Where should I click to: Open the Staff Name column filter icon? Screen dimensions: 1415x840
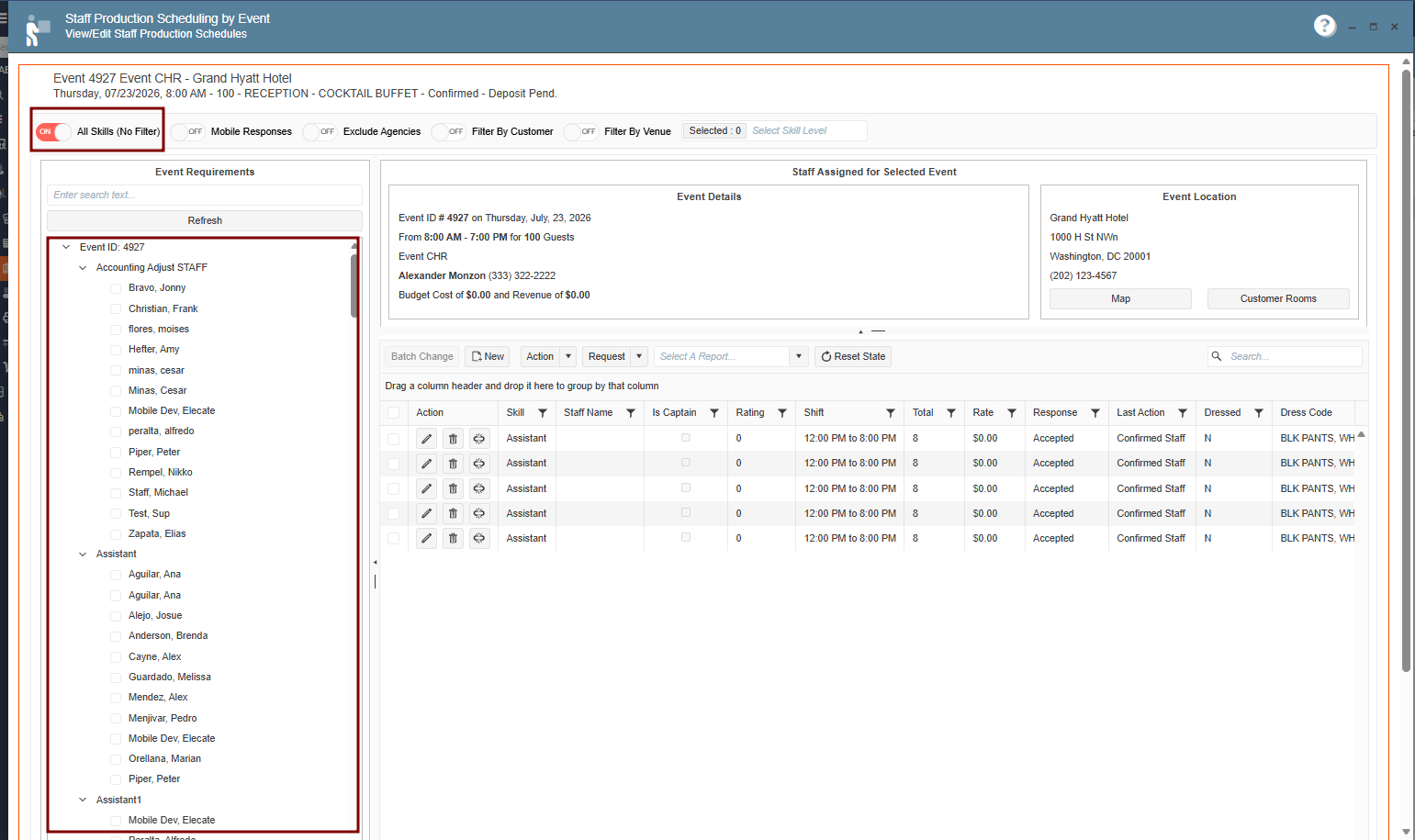(631, 413)
